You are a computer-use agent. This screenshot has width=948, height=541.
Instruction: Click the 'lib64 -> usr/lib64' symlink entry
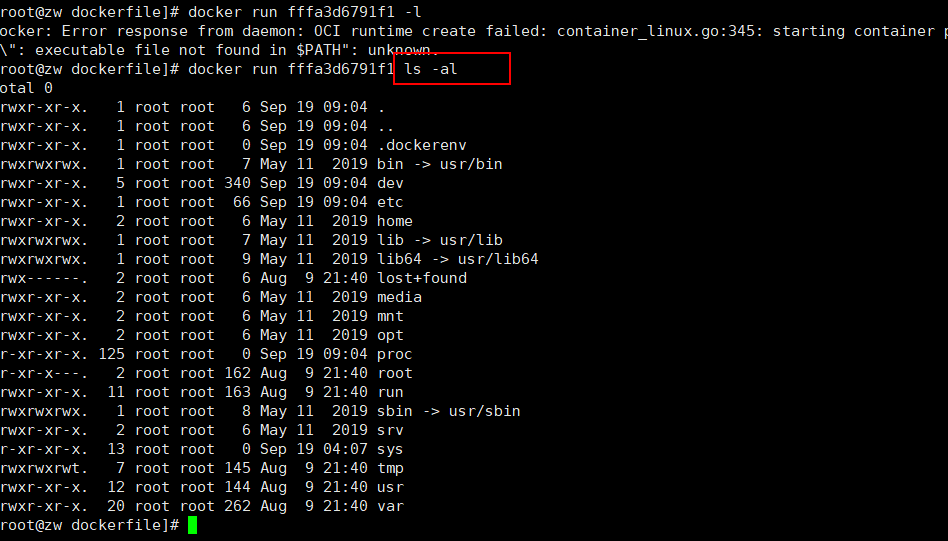pyautogui.click(x=458, y=259)
